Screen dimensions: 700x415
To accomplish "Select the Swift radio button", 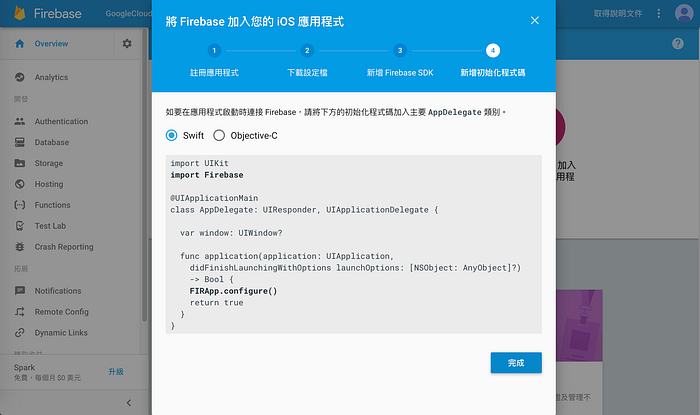I will [171, 135].
